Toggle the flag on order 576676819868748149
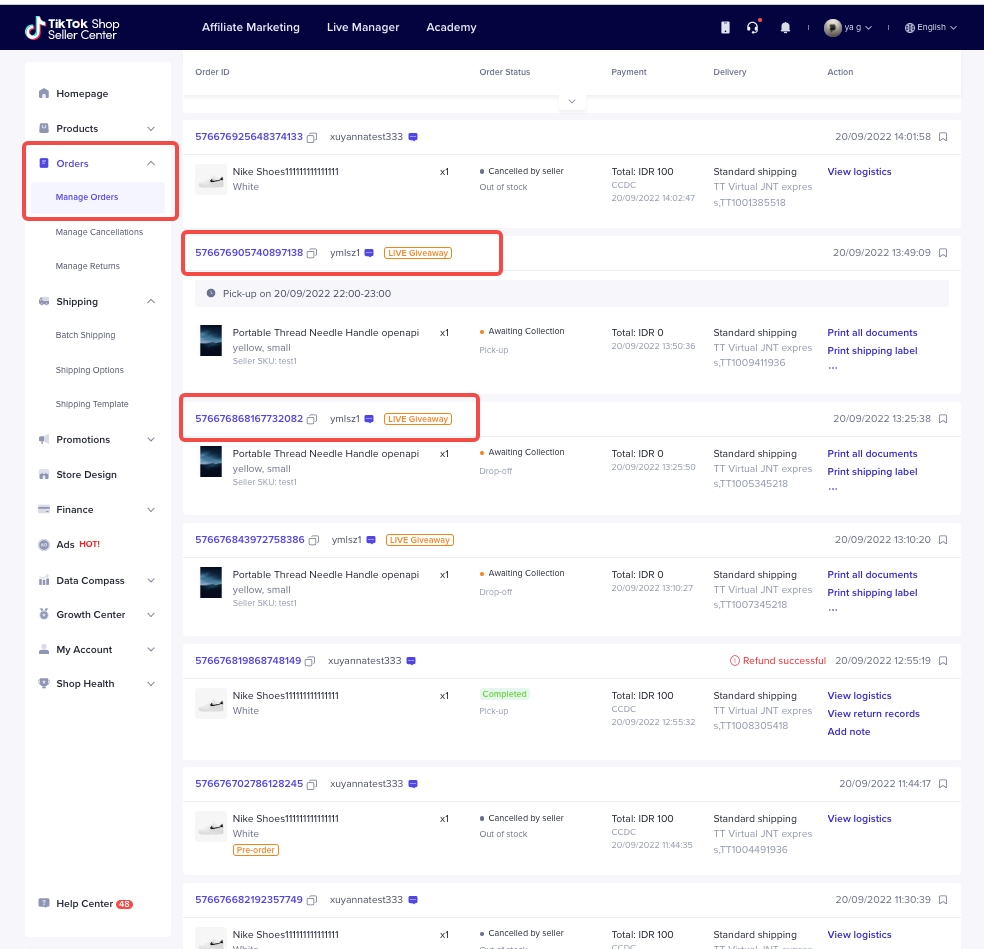Screen dimensions: 984x949 pos(943,661)
